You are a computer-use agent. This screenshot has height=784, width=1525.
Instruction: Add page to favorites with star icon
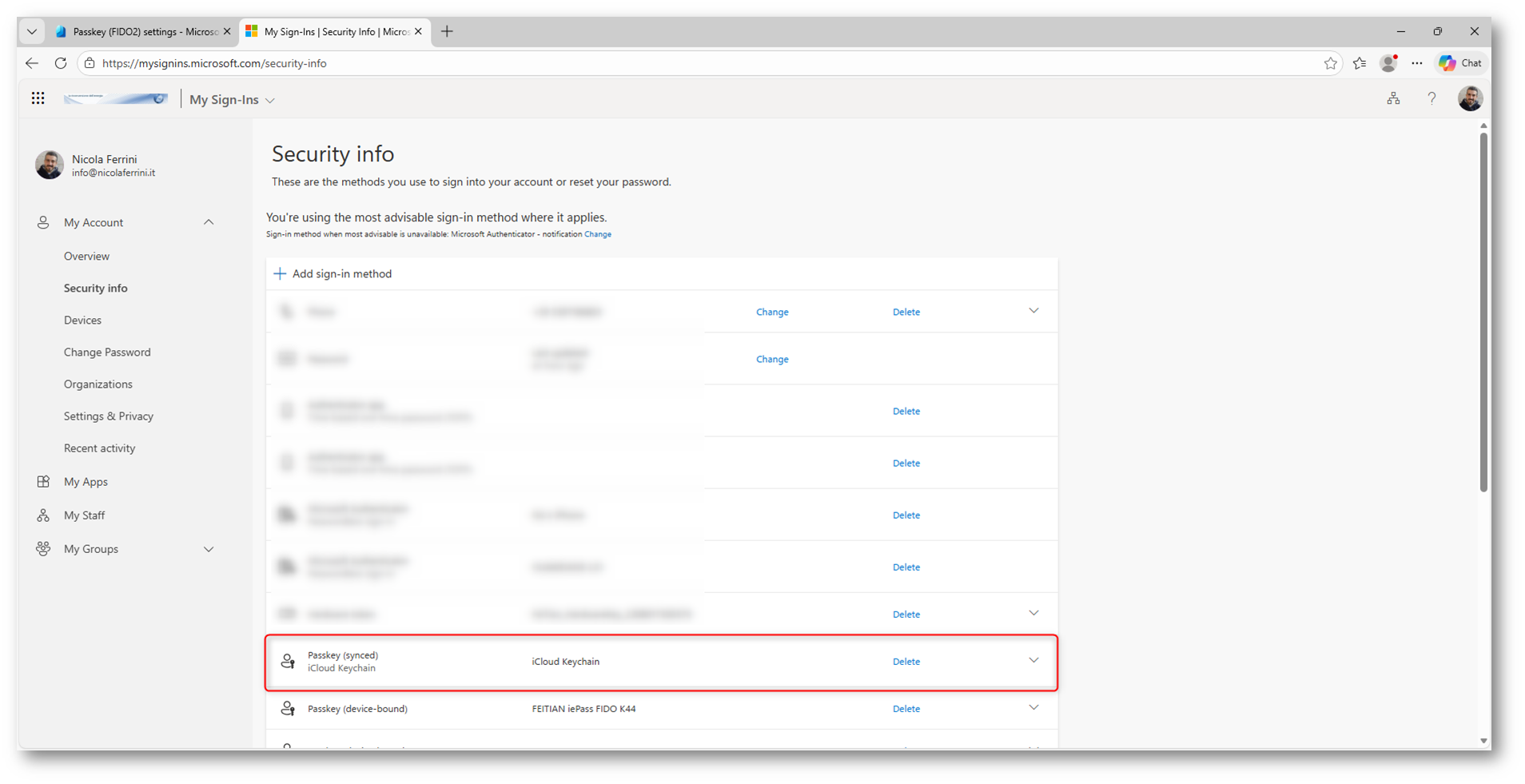[1330, 63]
